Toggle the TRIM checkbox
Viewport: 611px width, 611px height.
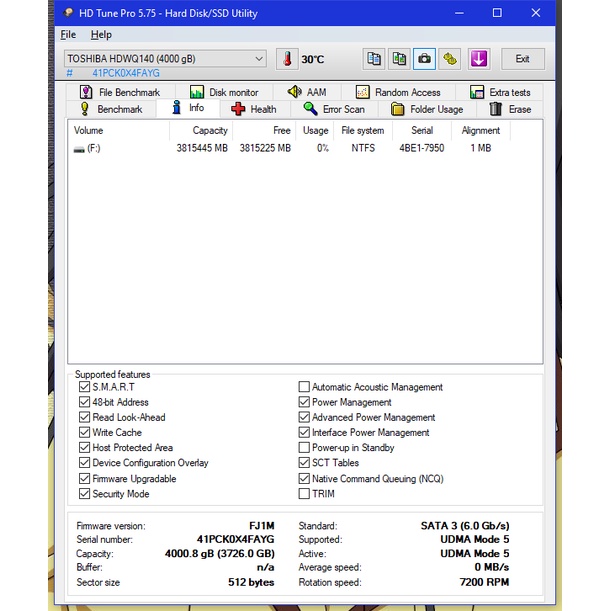coord(304,494)
